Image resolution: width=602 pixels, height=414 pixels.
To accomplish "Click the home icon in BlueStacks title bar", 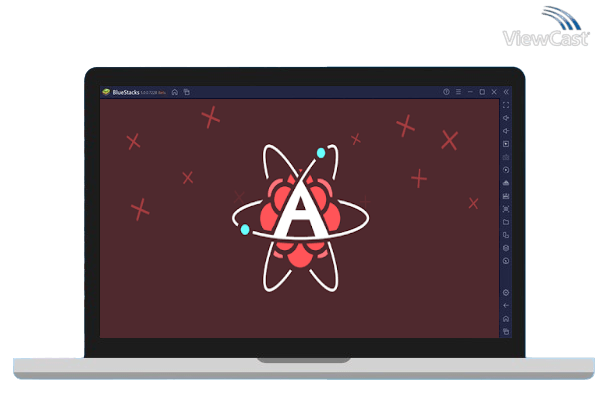I will (x=175, y=92).
